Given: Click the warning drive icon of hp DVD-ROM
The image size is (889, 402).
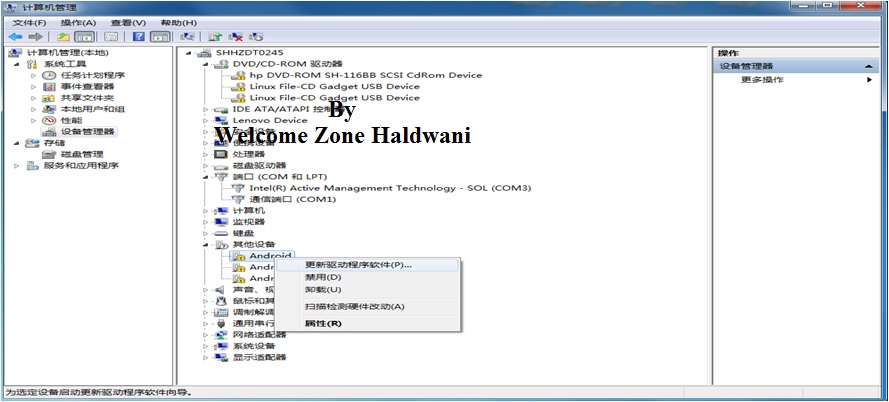Looking at the screenshot, I should pyautogui.click(x=239, y=75).
